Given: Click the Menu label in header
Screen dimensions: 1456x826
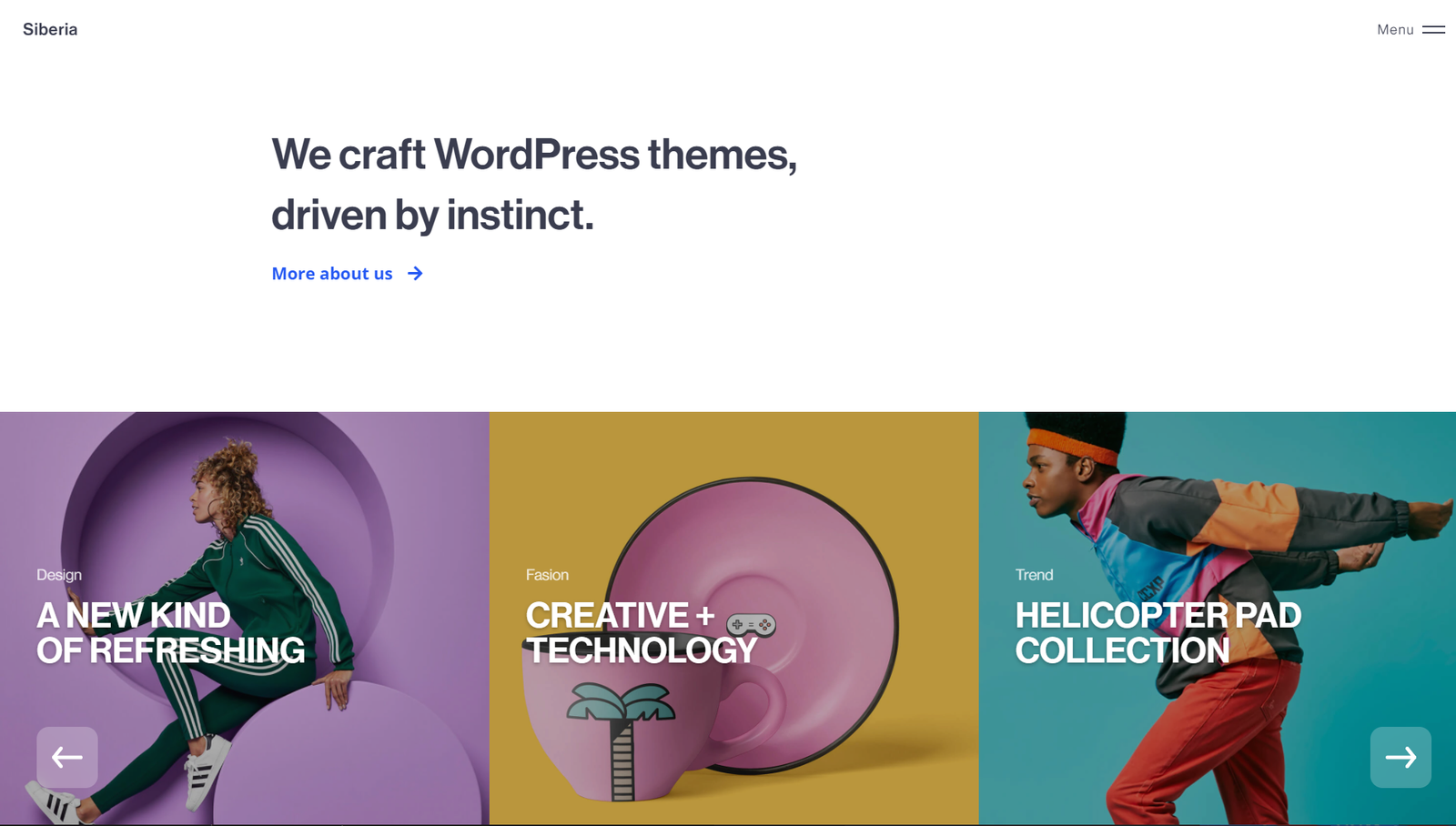Looking at the screenshot, I should tap(1395, 30).
